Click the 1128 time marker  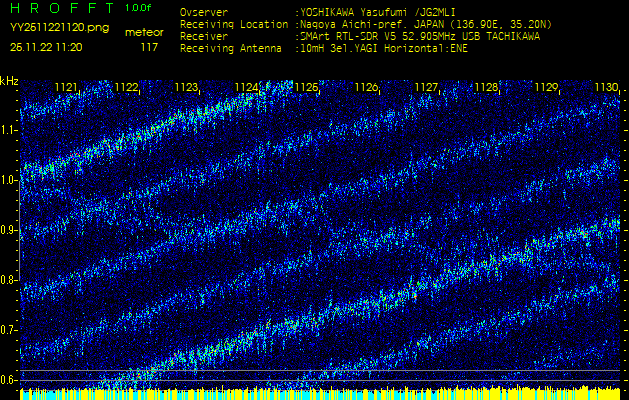point(486,87)
